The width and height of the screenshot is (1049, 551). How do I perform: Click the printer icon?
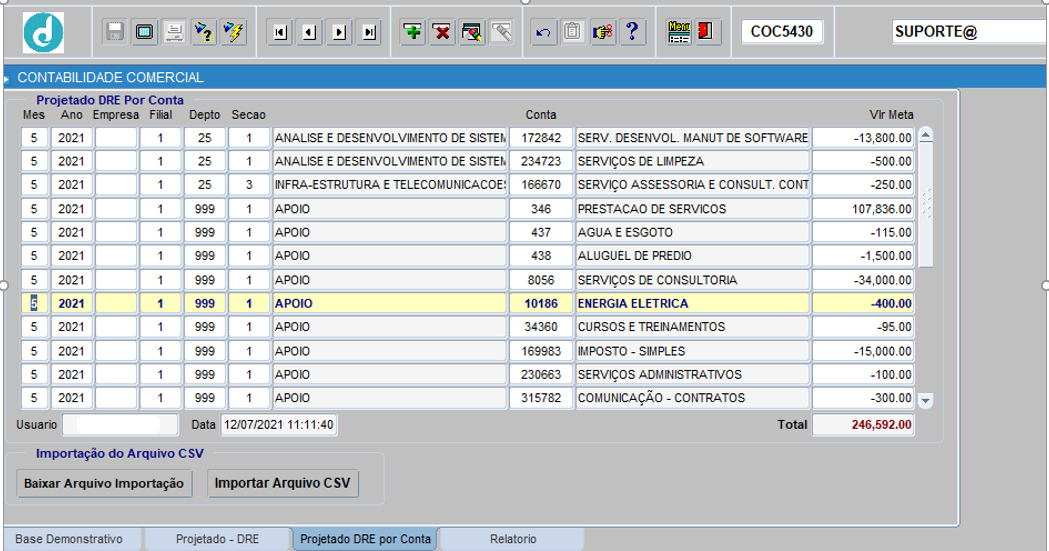coord(174,31)
